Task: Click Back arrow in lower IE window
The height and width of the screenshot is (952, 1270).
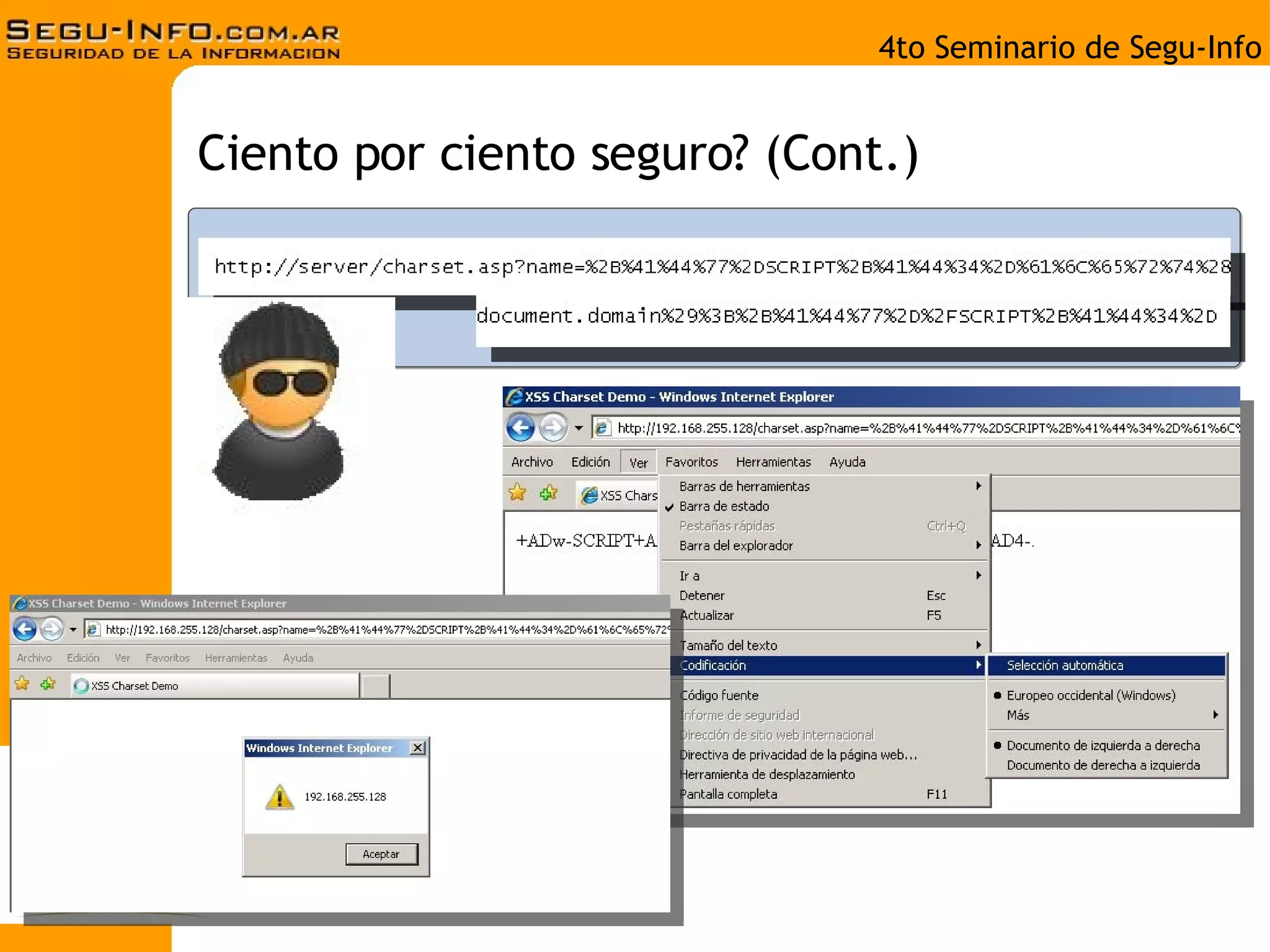Action: 25,630
